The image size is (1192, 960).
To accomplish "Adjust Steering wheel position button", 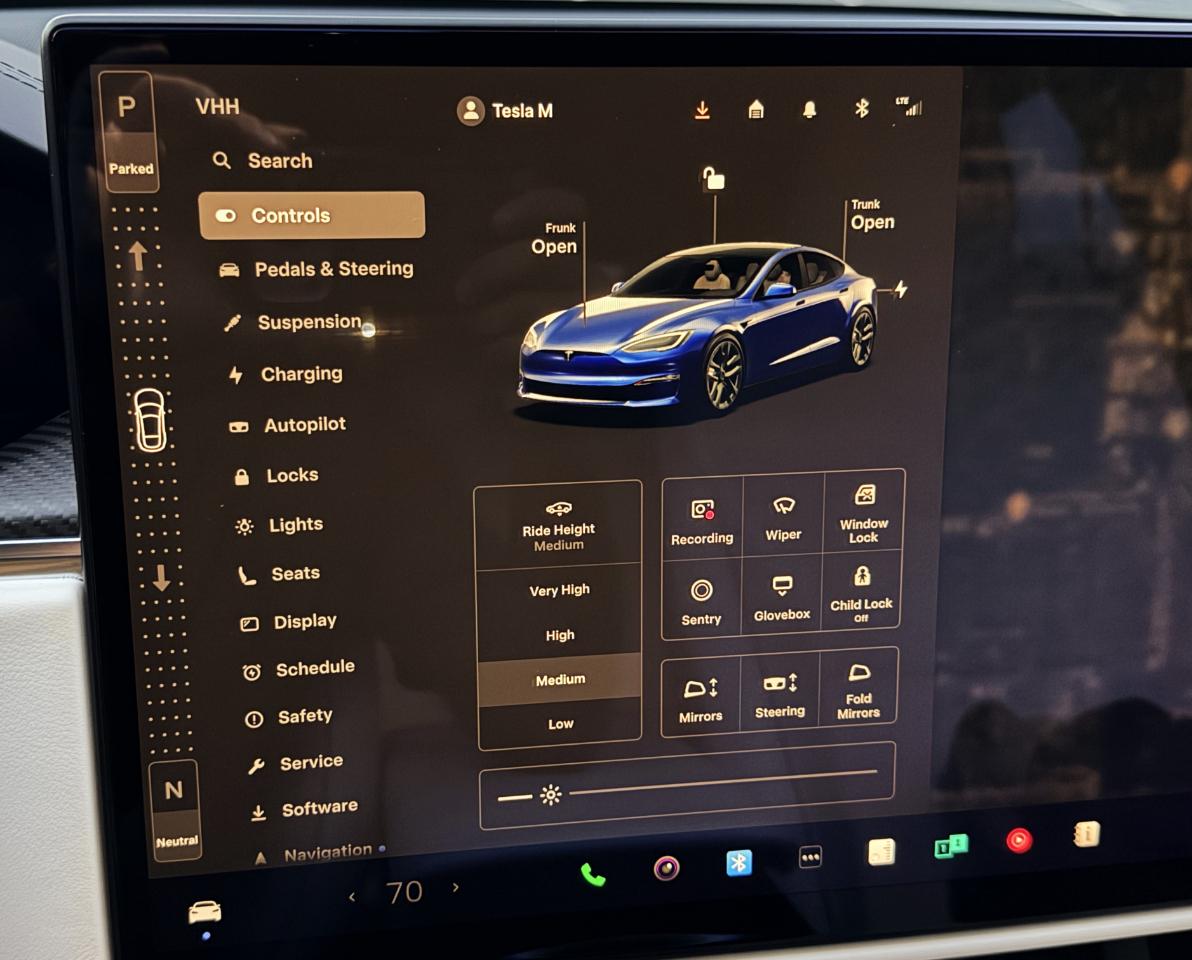I will (x=779, y=694).
